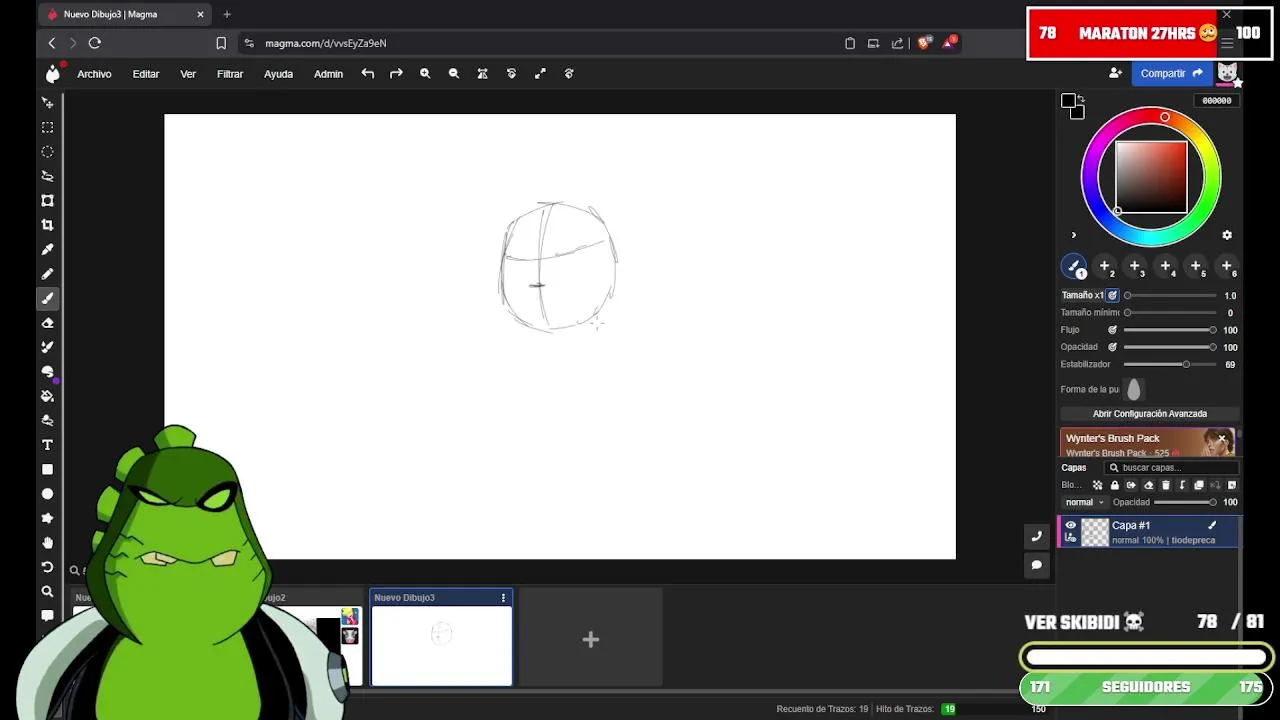Select the crop tool
This screenshot has height=720, width=1280.
pyautogui.click(x=47, y=225)
